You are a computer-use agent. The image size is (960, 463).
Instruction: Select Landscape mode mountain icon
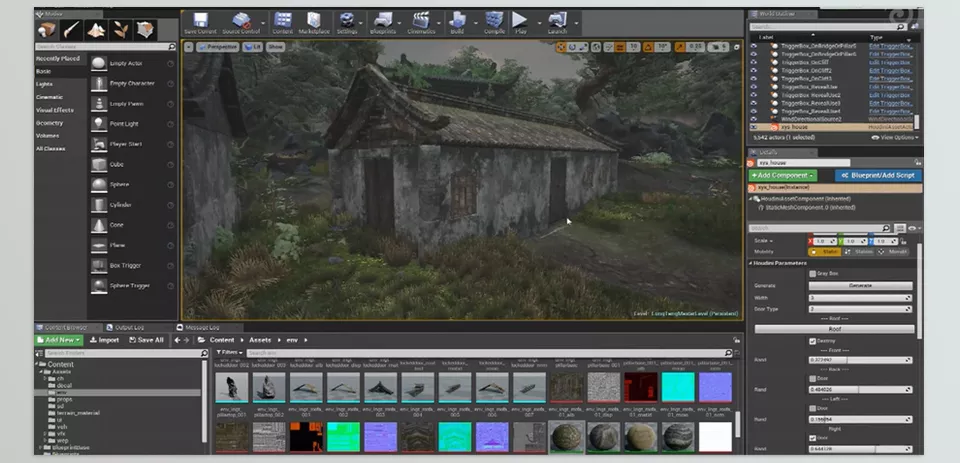point(96,29)
